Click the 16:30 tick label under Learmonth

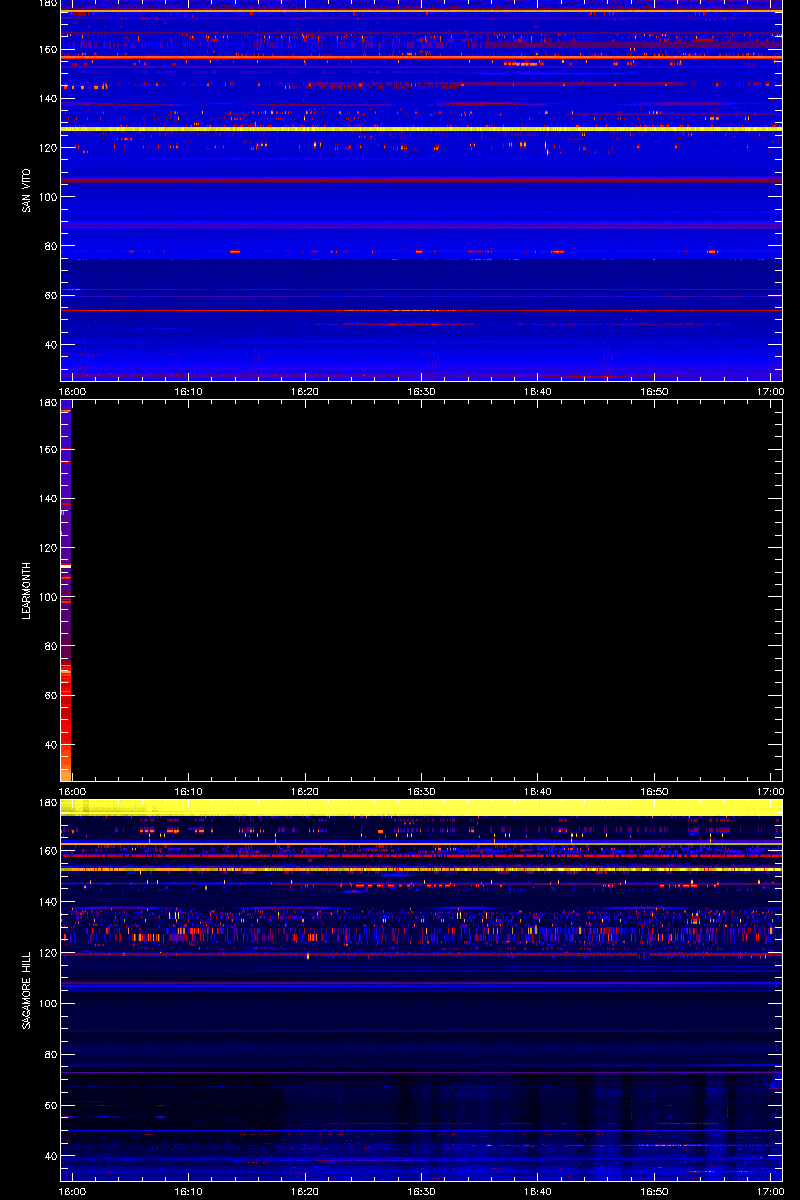421,791
